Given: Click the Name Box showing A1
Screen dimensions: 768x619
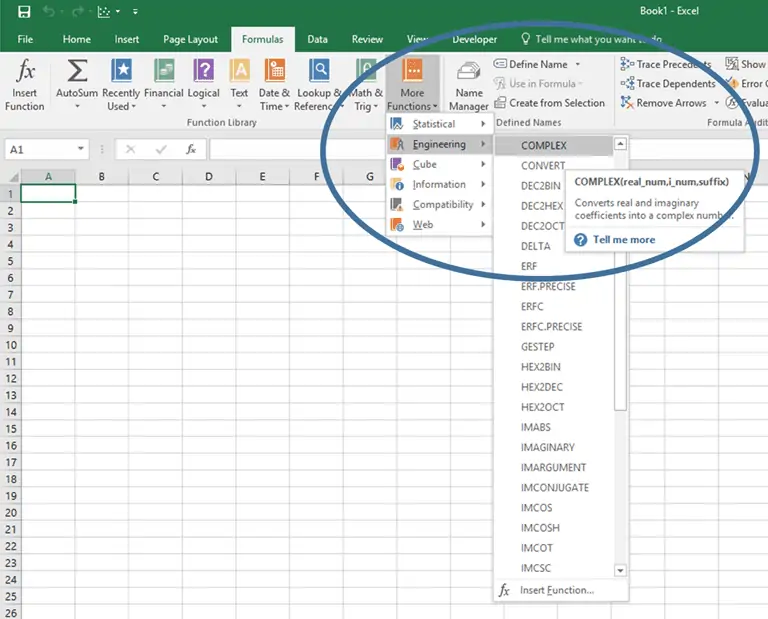Looking at the screenshot, I should [x=40, y=149].
